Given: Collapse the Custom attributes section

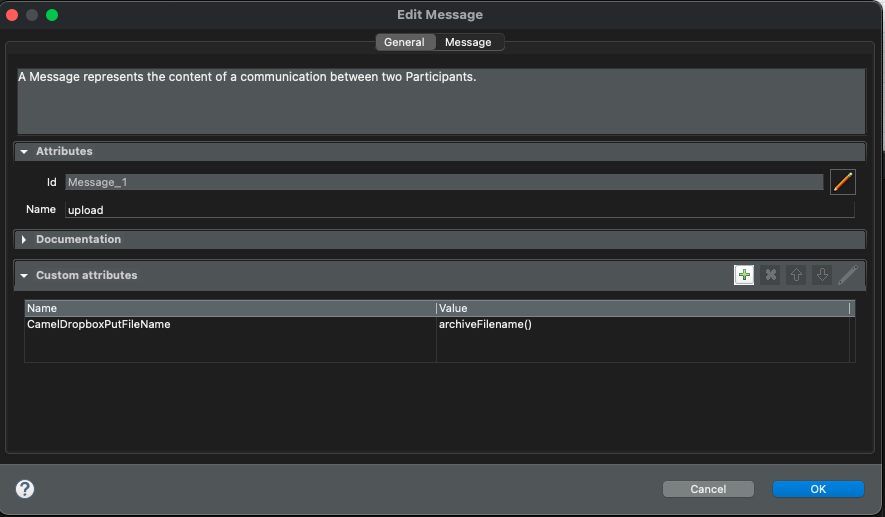Looking at the screenshot, I should 24,275.
